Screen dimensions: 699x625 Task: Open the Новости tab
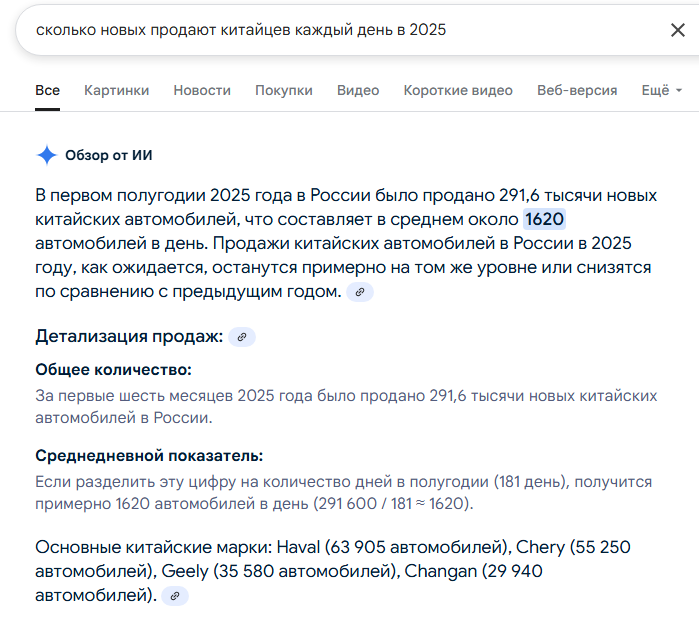tap(202, 90)
